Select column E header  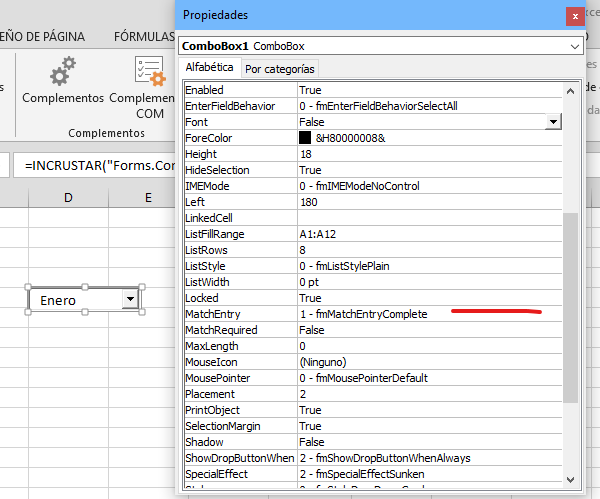click(147, 197)
